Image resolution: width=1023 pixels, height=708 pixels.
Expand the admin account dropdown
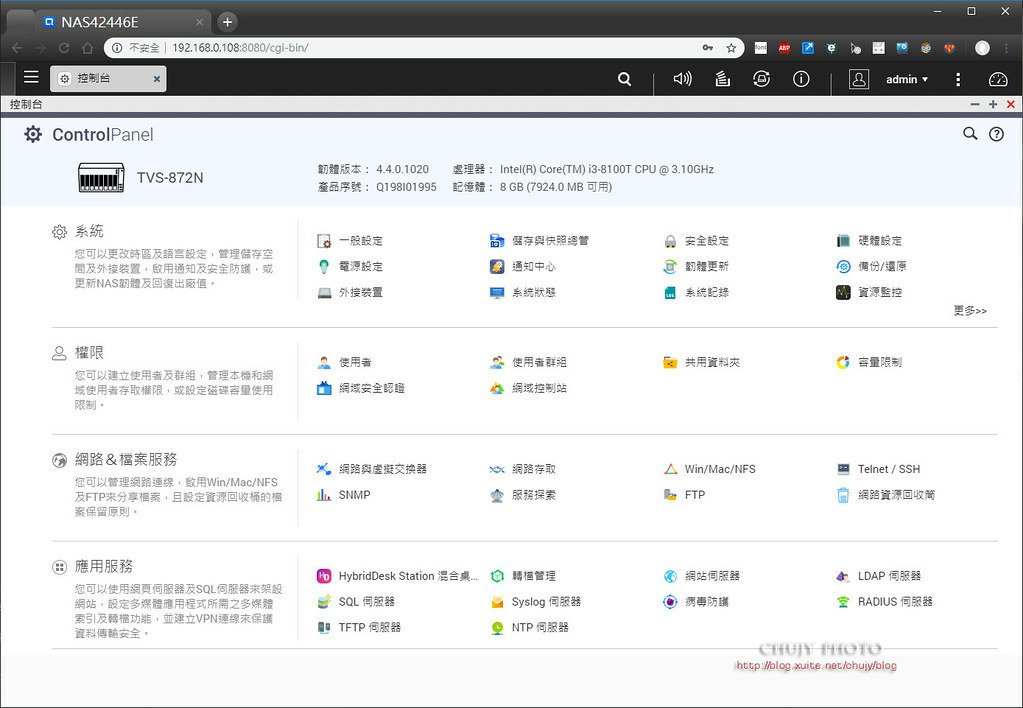click(x=907, y=79)
